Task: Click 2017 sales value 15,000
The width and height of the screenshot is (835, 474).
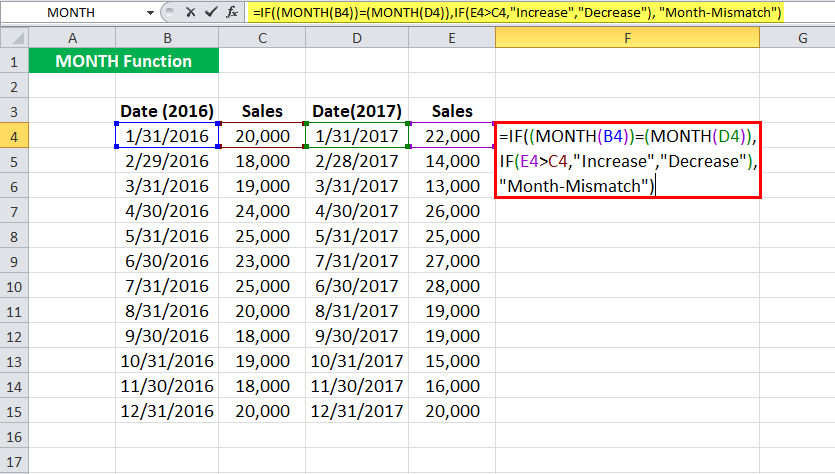Action: pyautogui.click(x=452, y=361)
